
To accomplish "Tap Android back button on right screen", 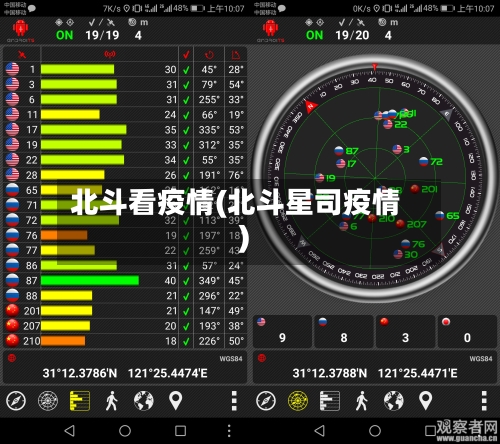I will point(319,431).
